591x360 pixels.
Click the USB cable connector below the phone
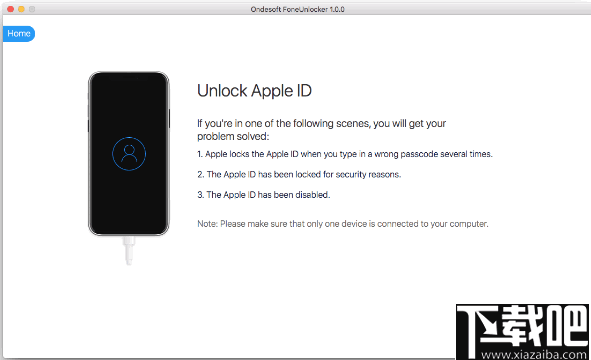tap(129, 250)
